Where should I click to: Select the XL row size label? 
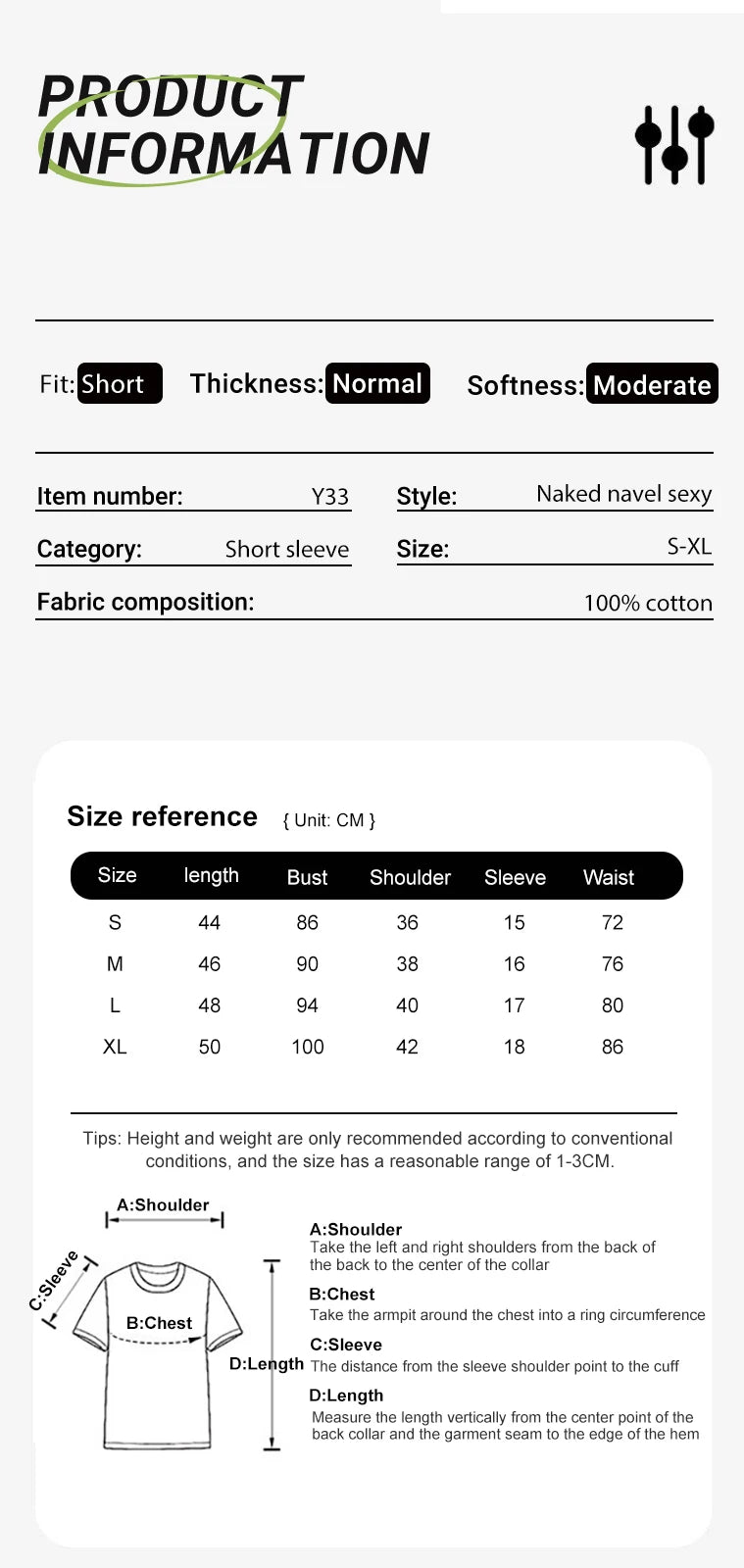pyautogui.click(x=115, y=1047)
